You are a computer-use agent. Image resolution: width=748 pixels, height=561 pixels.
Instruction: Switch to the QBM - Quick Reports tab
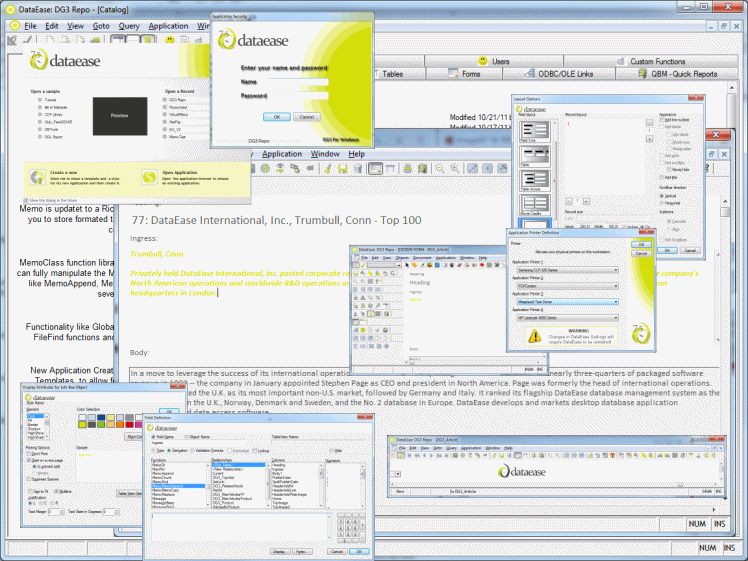(x=677, y=74)
